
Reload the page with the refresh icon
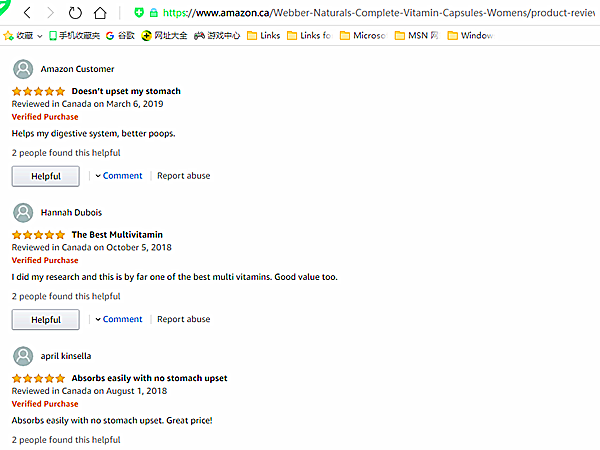(x=76, y=13)
